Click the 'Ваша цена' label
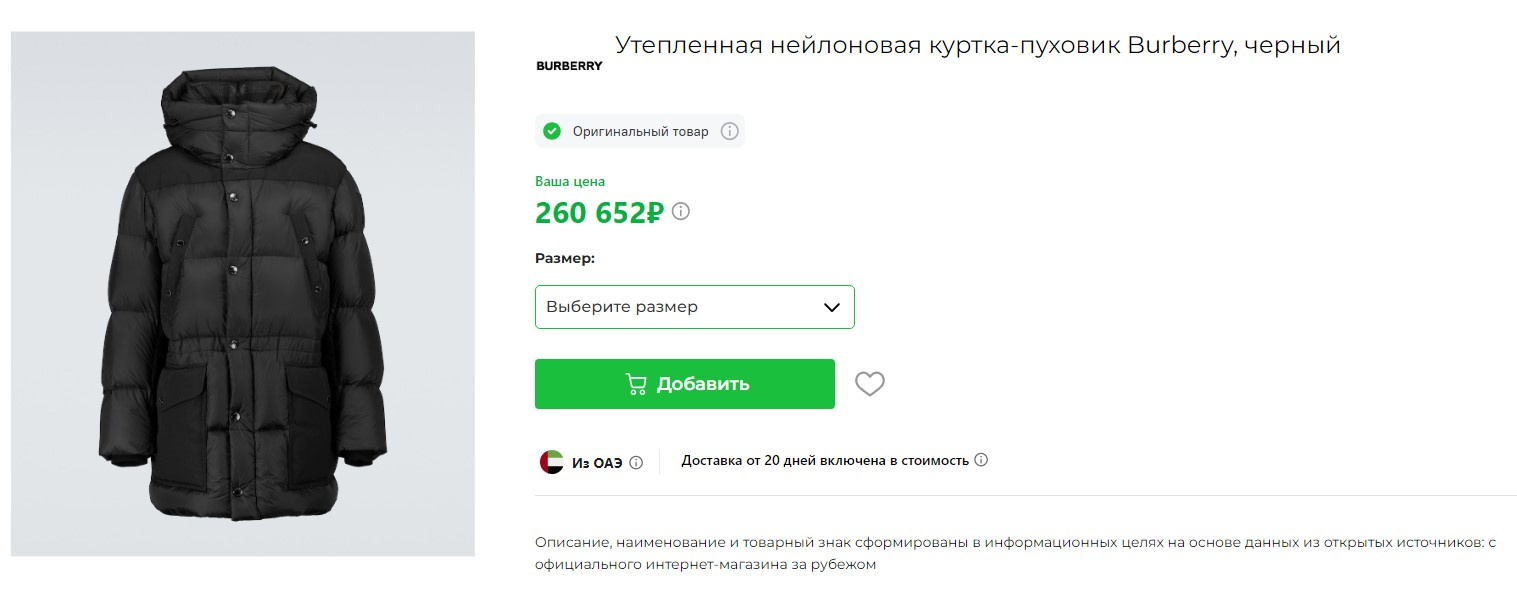 pyautogui.click(x=570, y=181)
